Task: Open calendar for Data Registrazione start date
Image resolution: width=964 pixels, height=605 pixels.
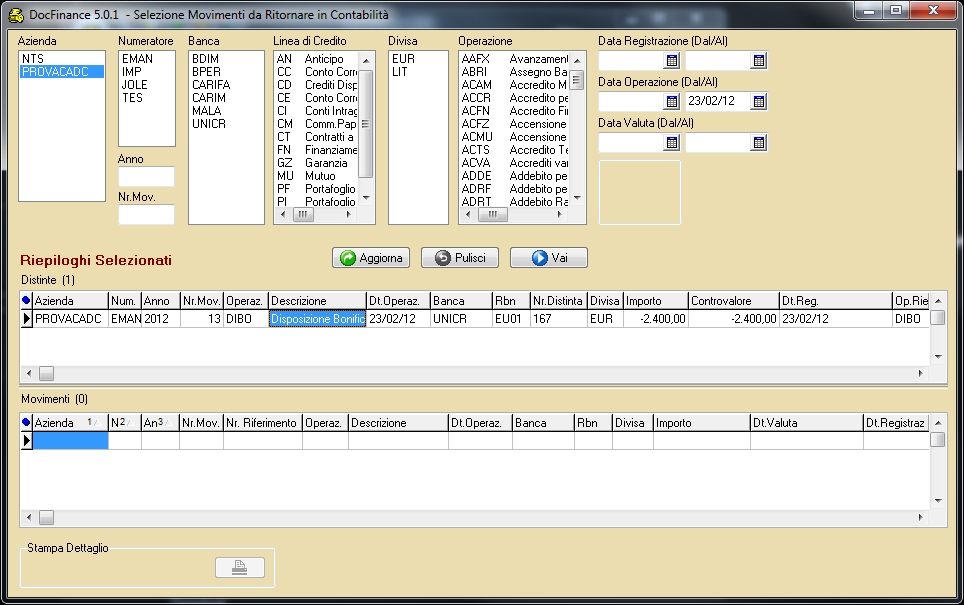Action: tap(672, 61)
